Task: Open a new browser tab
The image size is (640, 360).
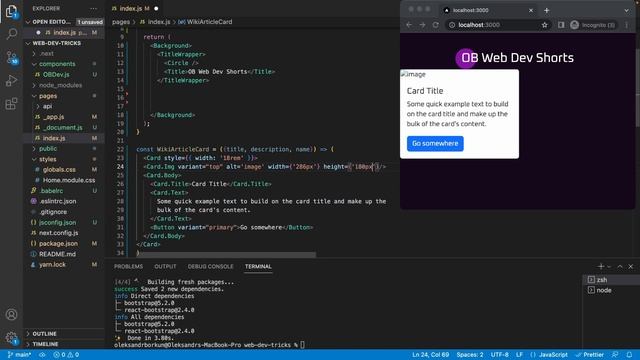Action: click(547, 10)
